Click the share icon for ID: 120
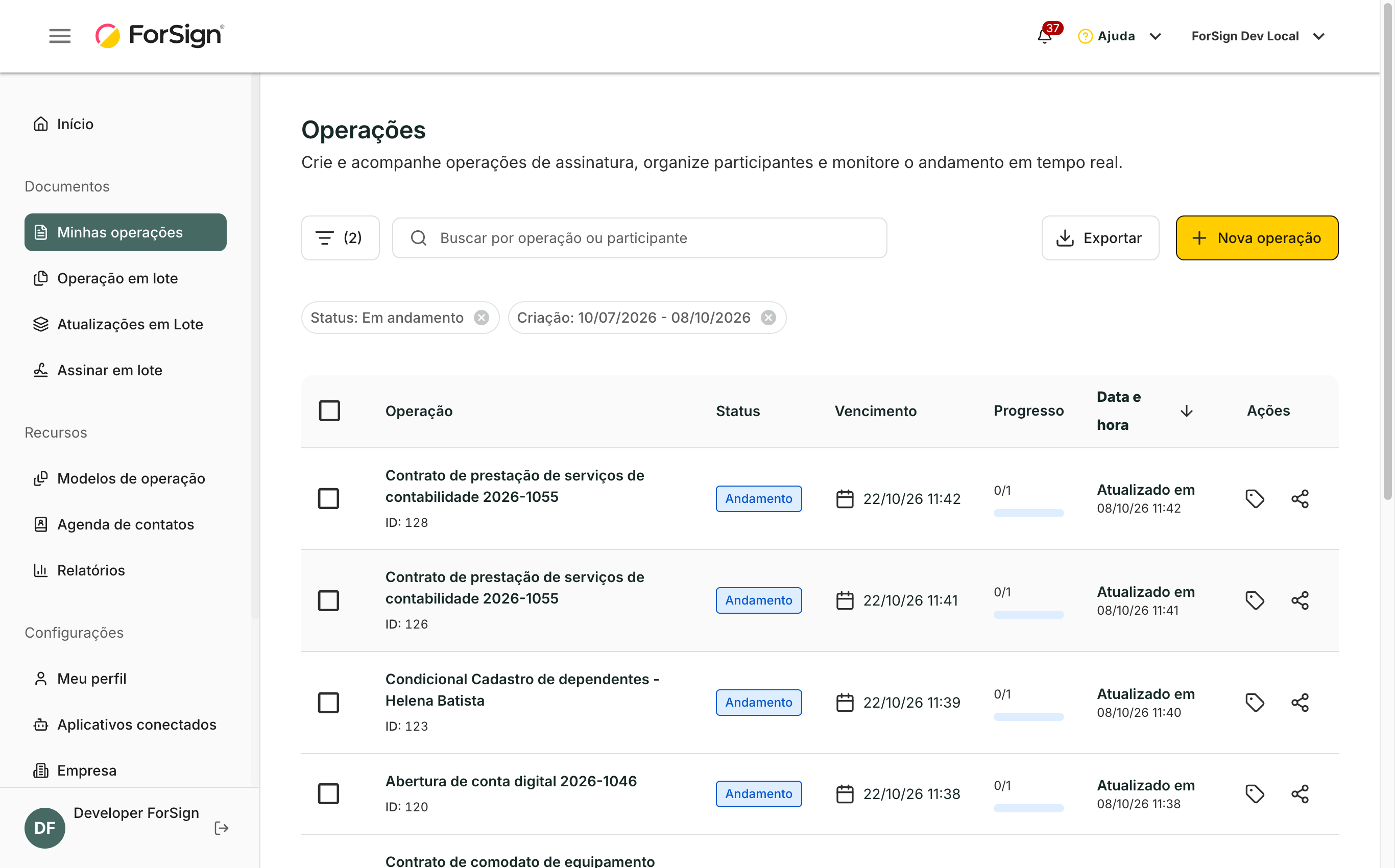The height and width of the screenshot is (868, 1395). click(1300, 793)
